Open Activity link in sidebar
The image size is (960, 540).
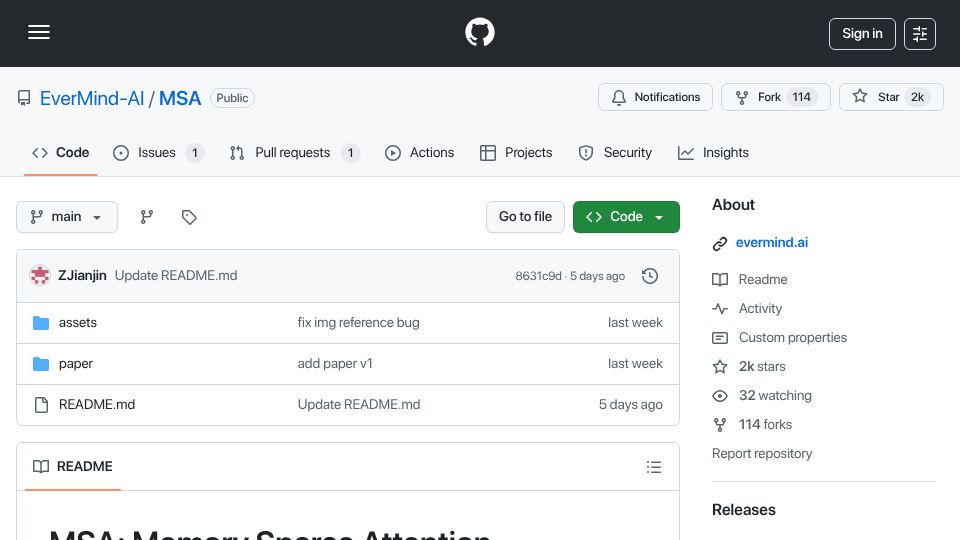point(760,309)
